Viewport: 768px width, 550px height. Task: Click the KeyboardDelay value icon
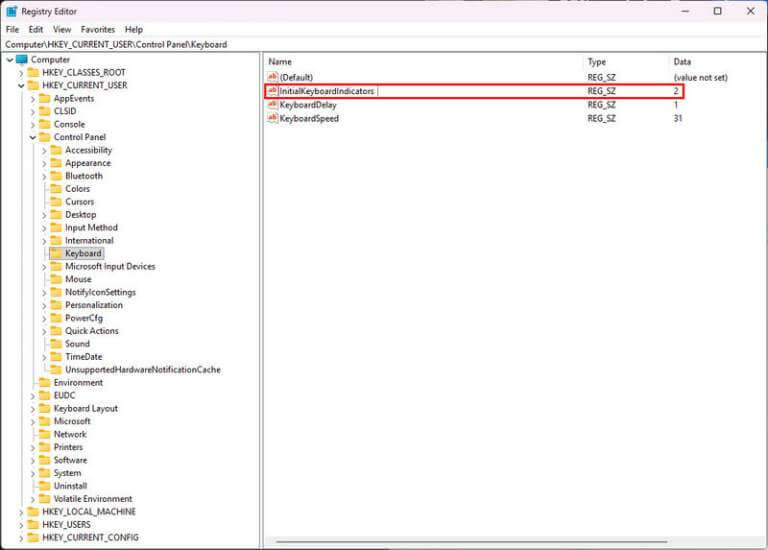point(272,105)
